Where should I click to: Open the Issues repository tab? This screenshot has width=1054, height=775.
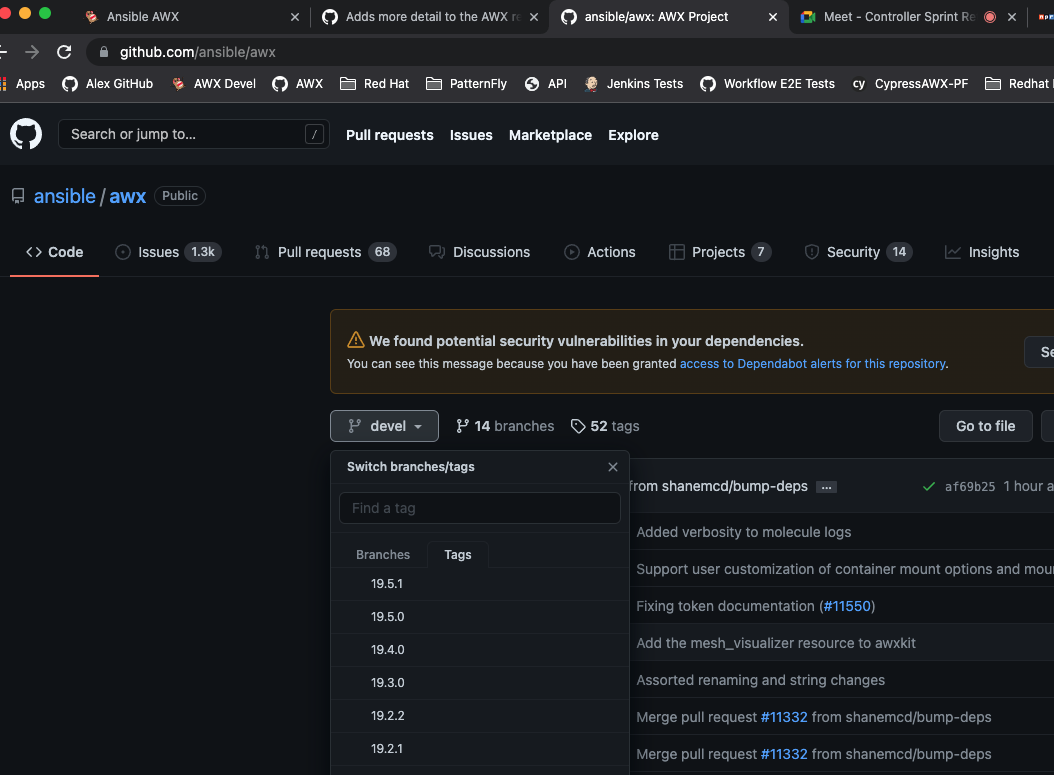click(168, 252)
